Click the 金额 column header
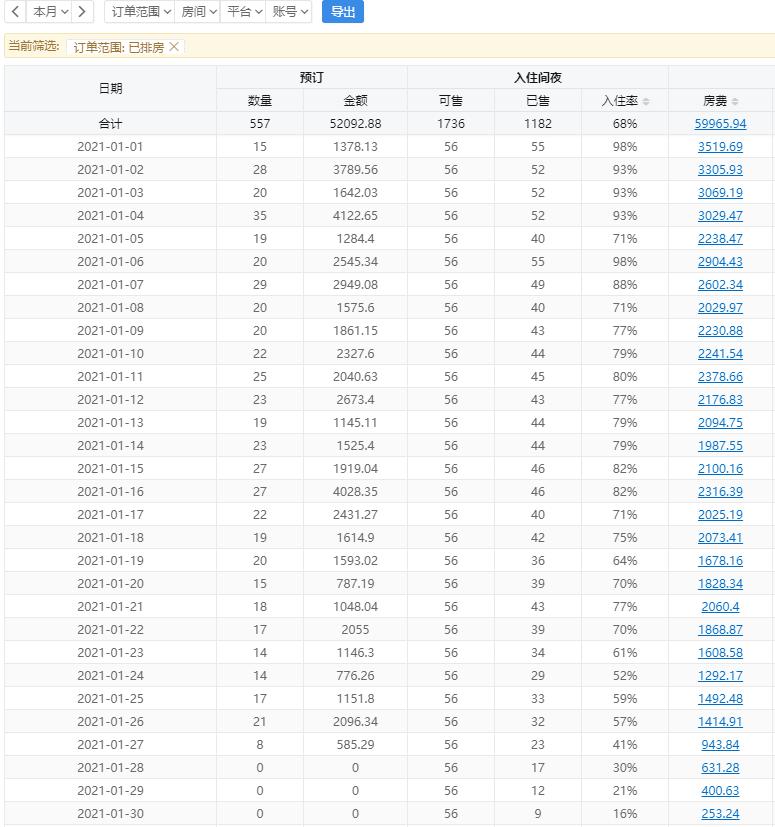The height and width of the screenshot is (827, 775). [x=355, y=100]
